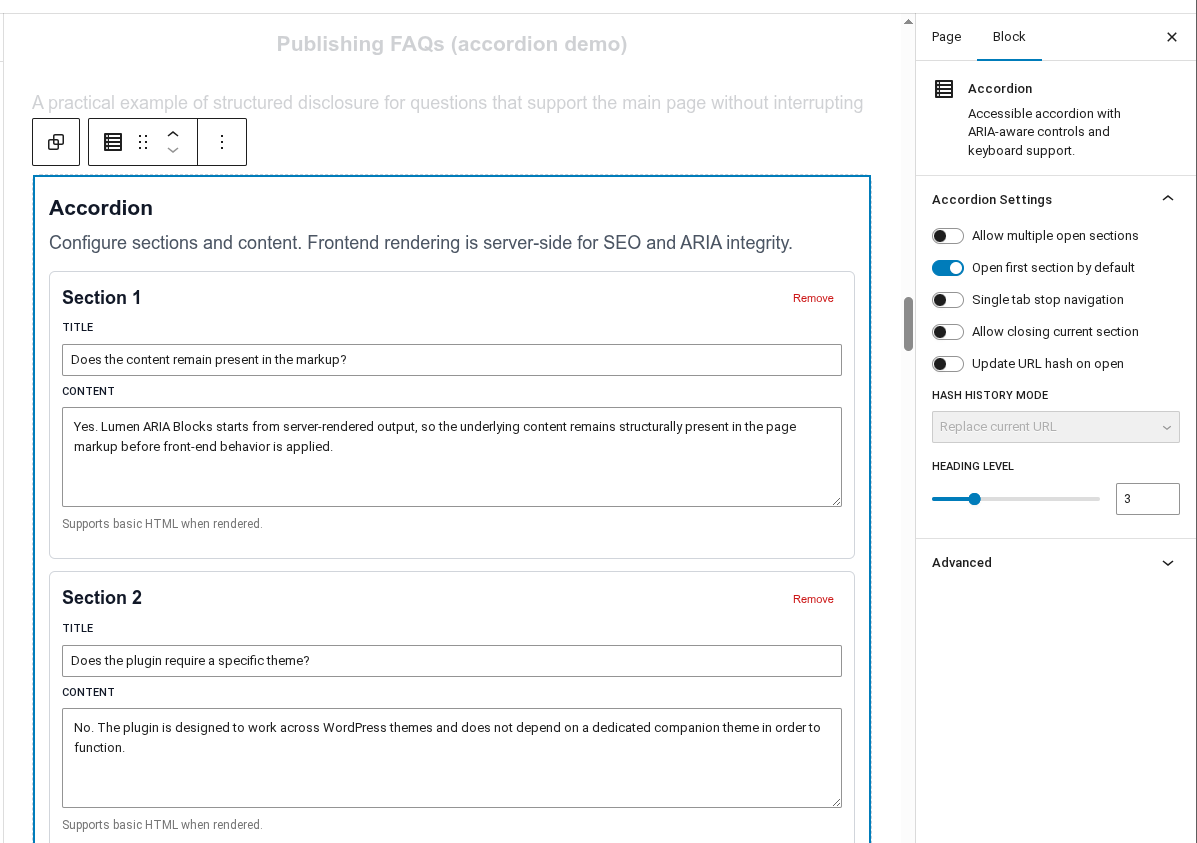Open the Hash History Mode dropdown
Viewport: 1197px width, 843px height.
tap(1055, 427)
